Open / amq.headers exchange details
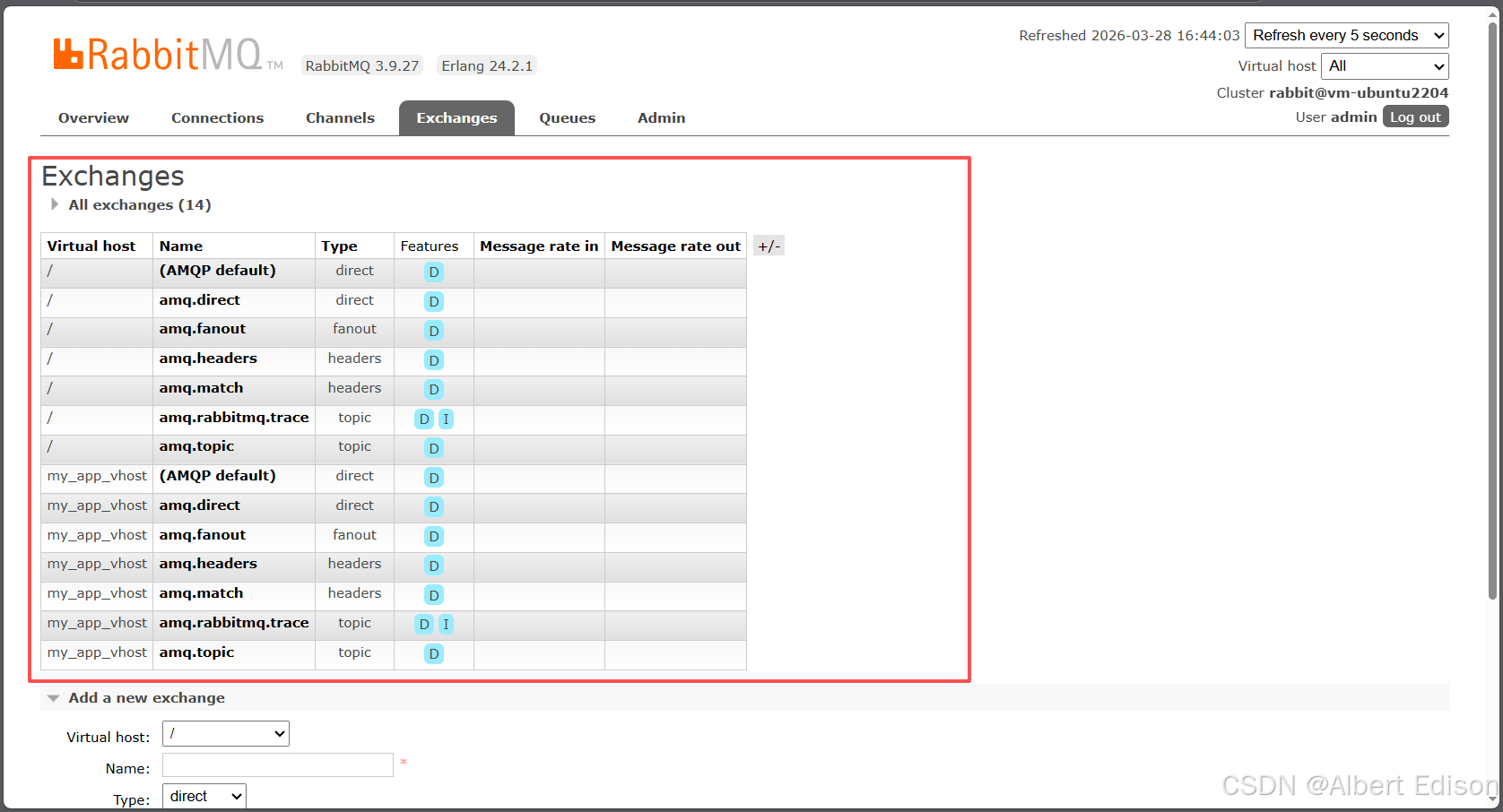This screenshot has height=812, width=1503. [208, 358]
